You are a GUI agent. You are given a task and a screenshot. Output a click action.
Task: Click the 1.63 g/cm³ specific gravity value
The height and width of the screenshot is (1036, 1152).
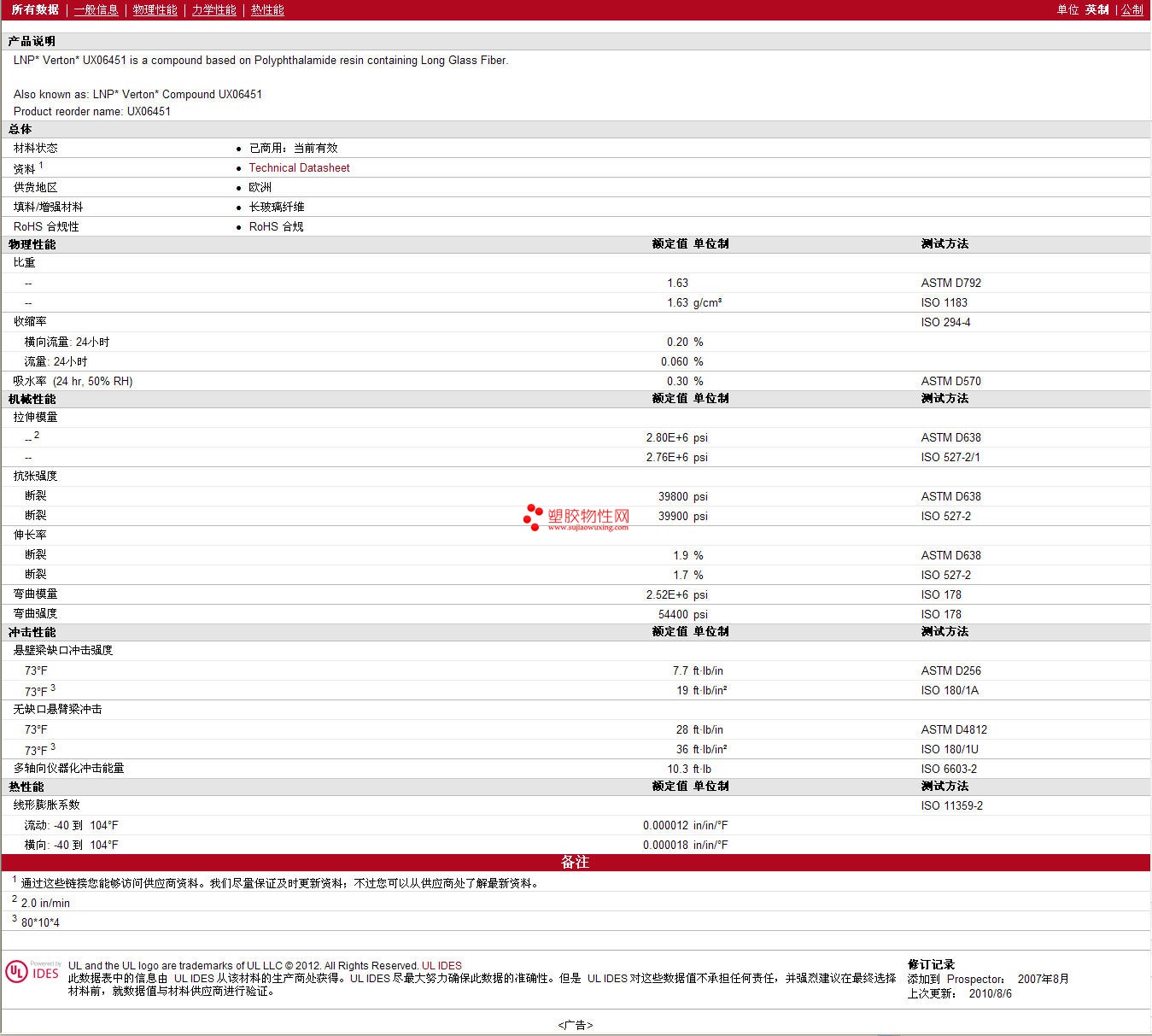[694, 302]
